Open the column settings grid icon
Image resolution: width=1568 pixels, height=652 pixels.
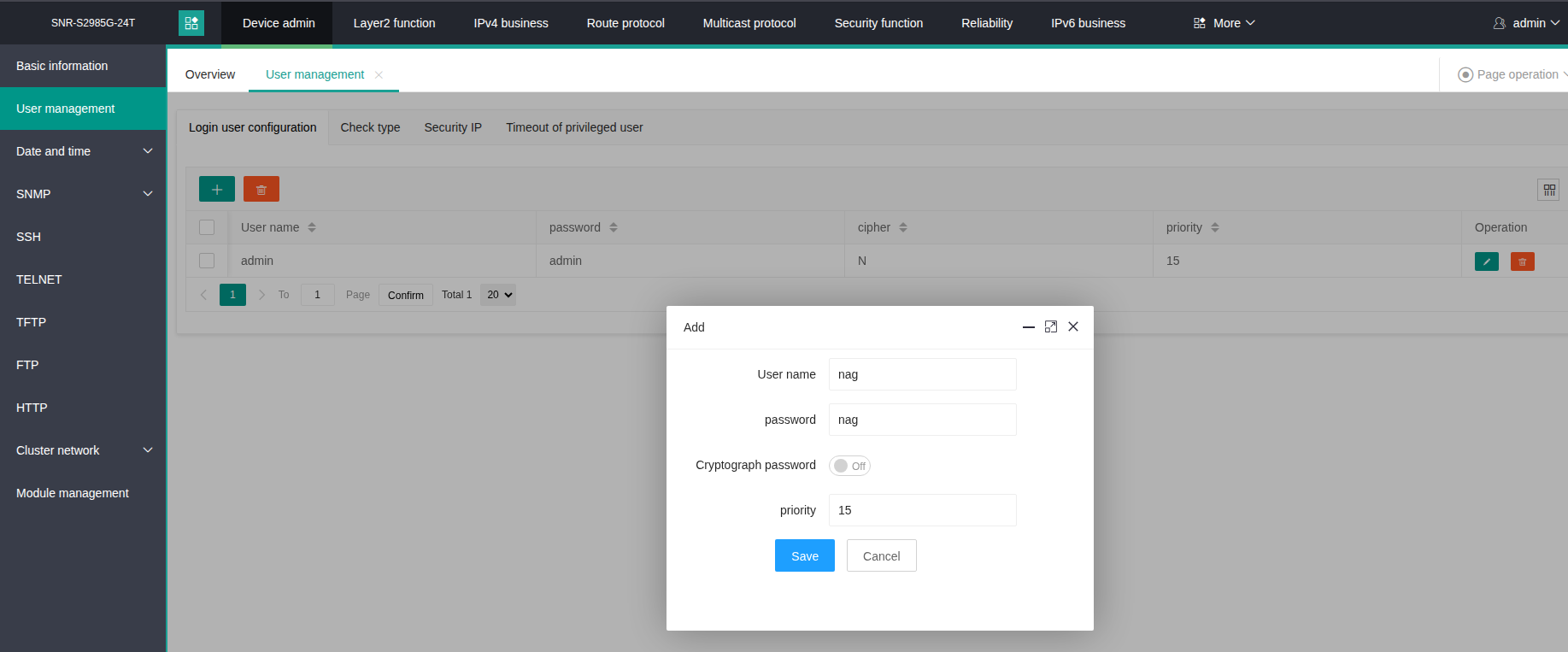tap(1548, 190)
